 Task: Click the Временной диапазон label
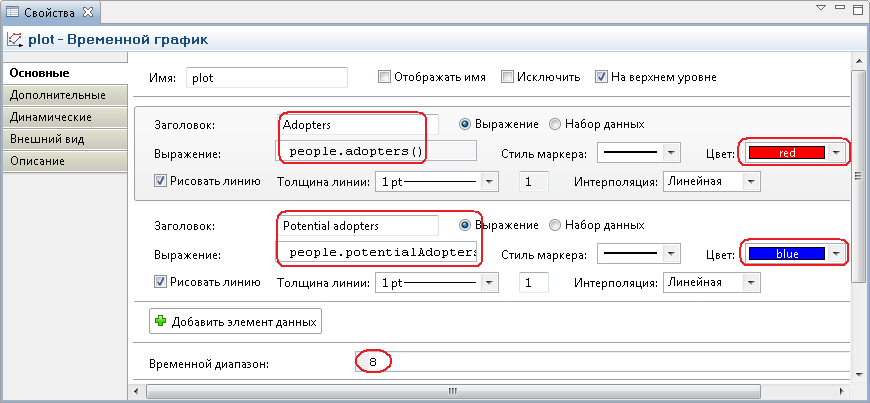tap(209, 364)
